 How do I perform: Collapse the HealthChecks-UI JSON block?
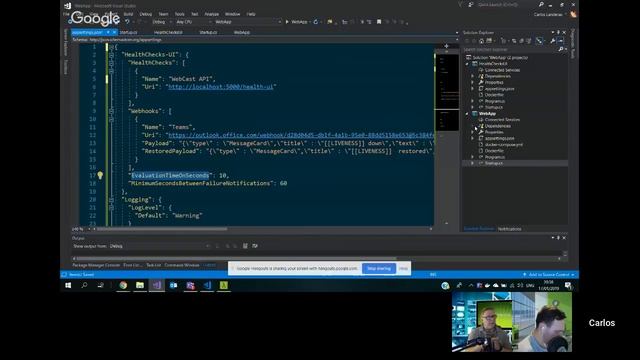pyautogui.click(x=111, y=55)
